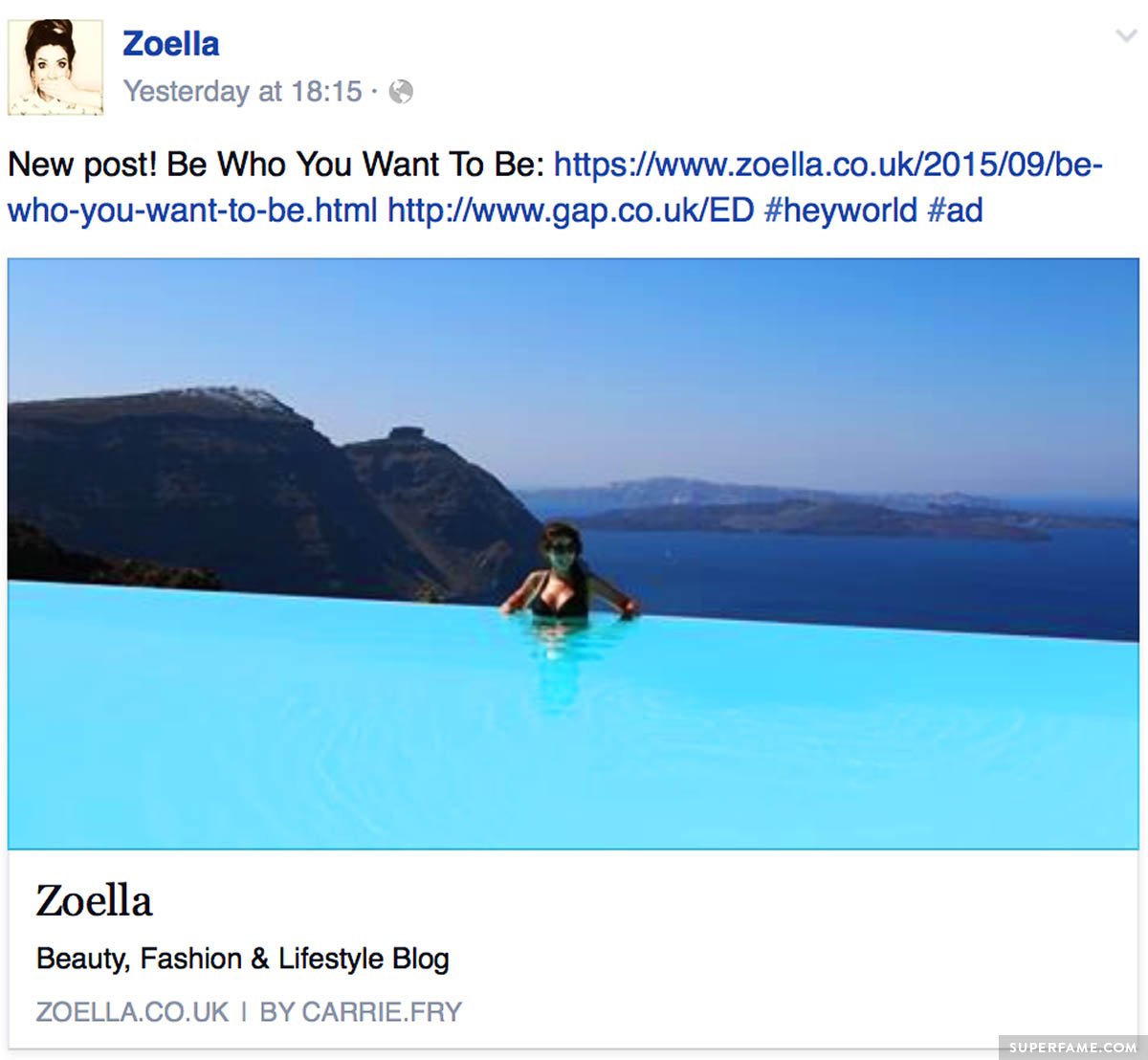Click the 'BY CARRIE.FRY' author label

361,1012
